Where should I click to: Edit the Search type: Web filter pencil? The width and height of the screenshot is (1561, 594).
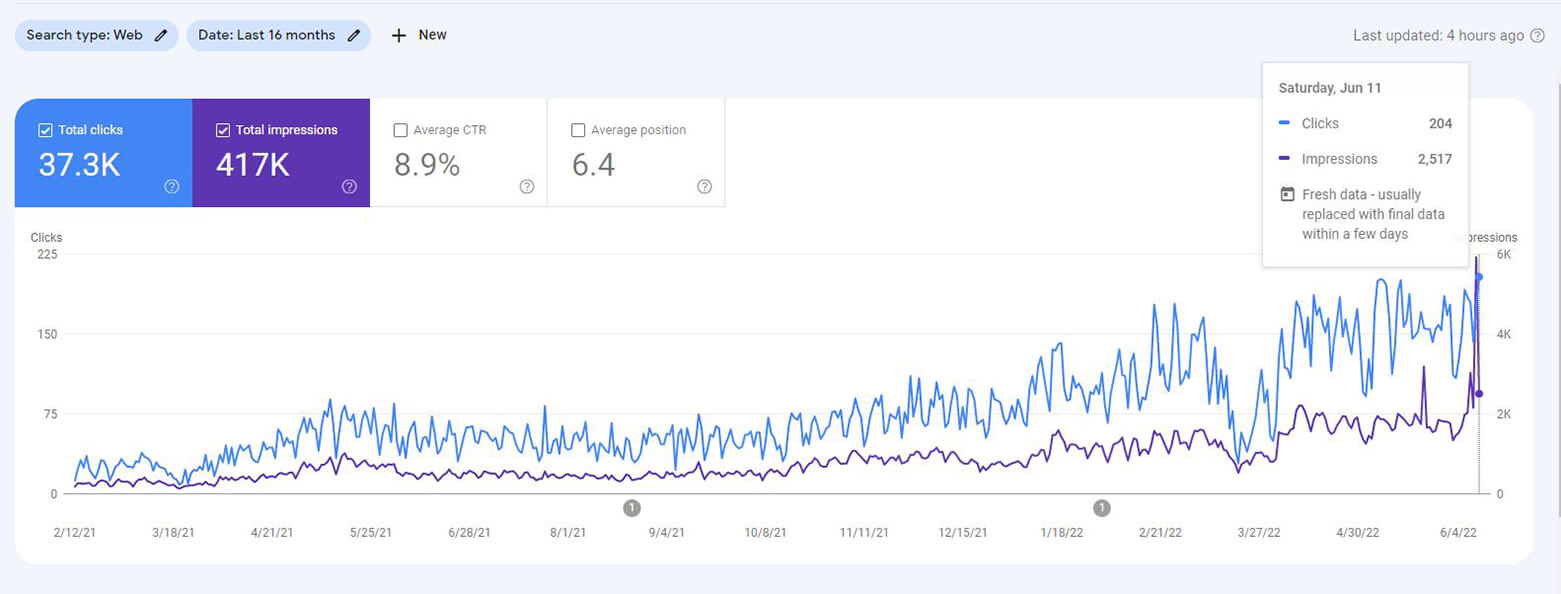point(161,35)
